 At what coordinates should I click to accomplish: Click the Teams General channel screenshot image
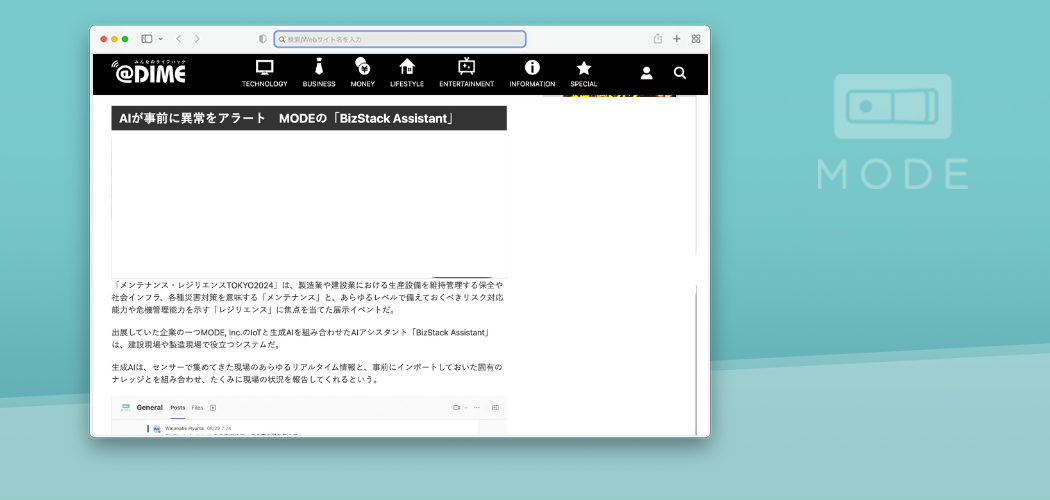point(308,416)
